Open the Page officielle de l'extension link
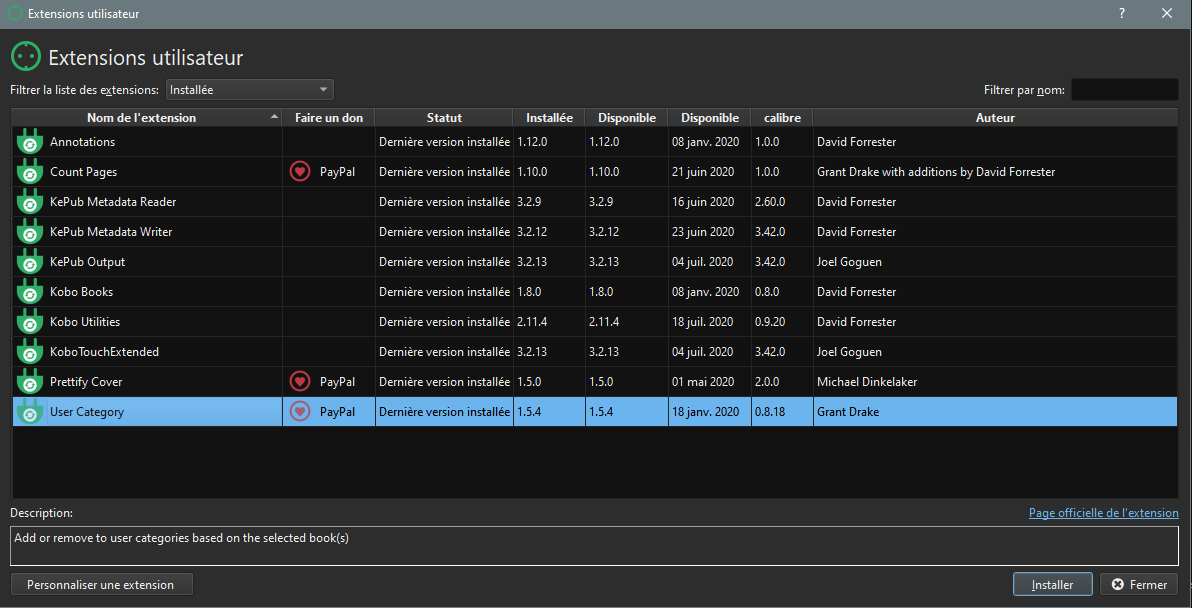Viewport: 1192px width, 608px height. pyautogui.click(x=1104, y=513)
